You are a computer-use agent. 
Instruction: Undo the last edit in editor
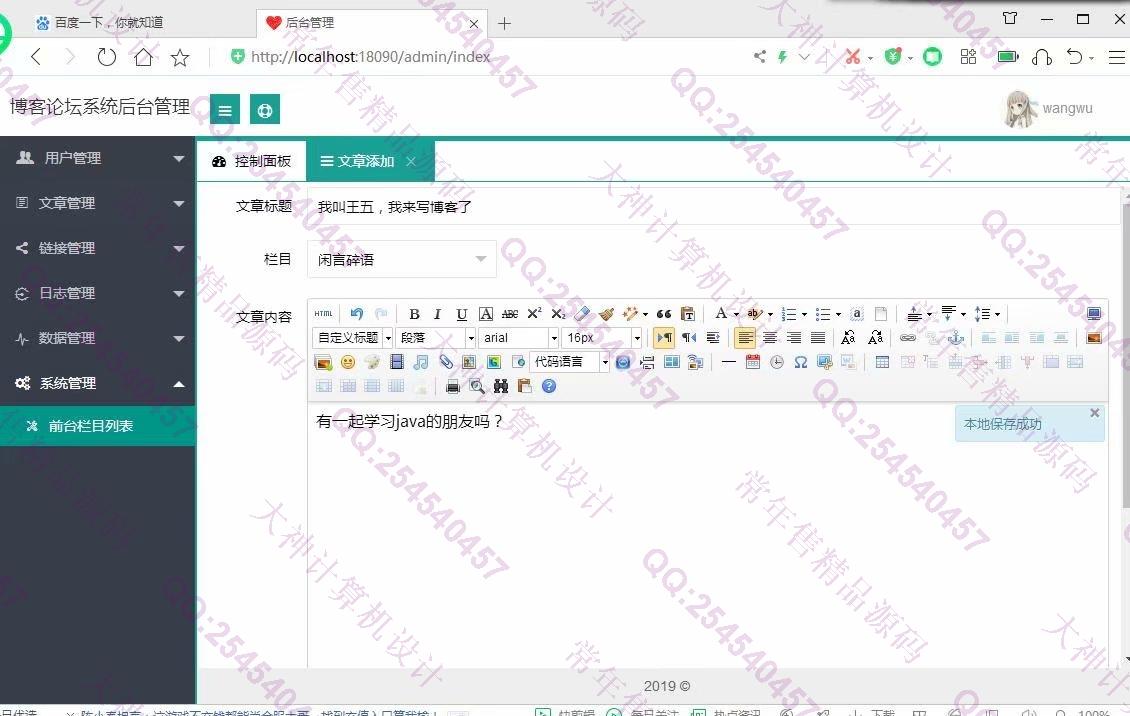click(x=357, y=313)
